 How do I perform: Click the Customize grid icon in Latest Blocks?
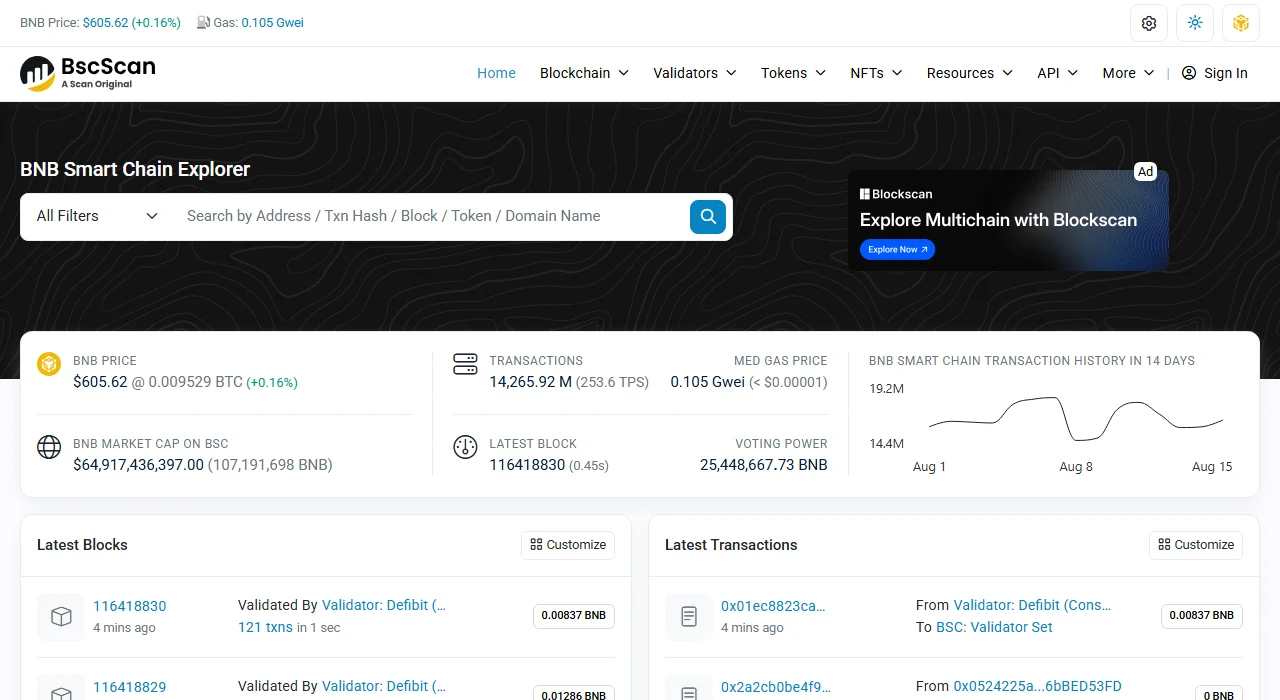click(x=536, y=545)
